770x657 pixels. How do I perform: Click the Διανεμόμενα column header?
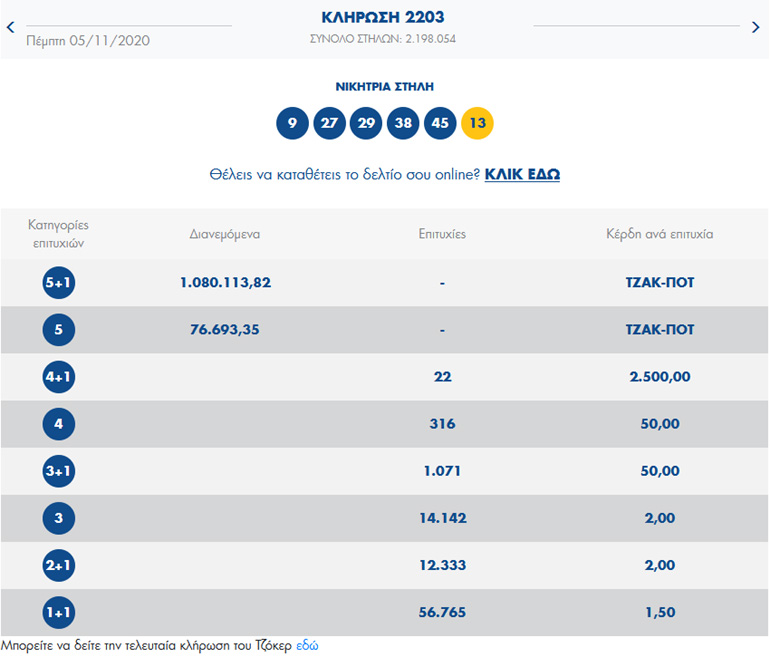pyautogui.click(x=225, y=234)
